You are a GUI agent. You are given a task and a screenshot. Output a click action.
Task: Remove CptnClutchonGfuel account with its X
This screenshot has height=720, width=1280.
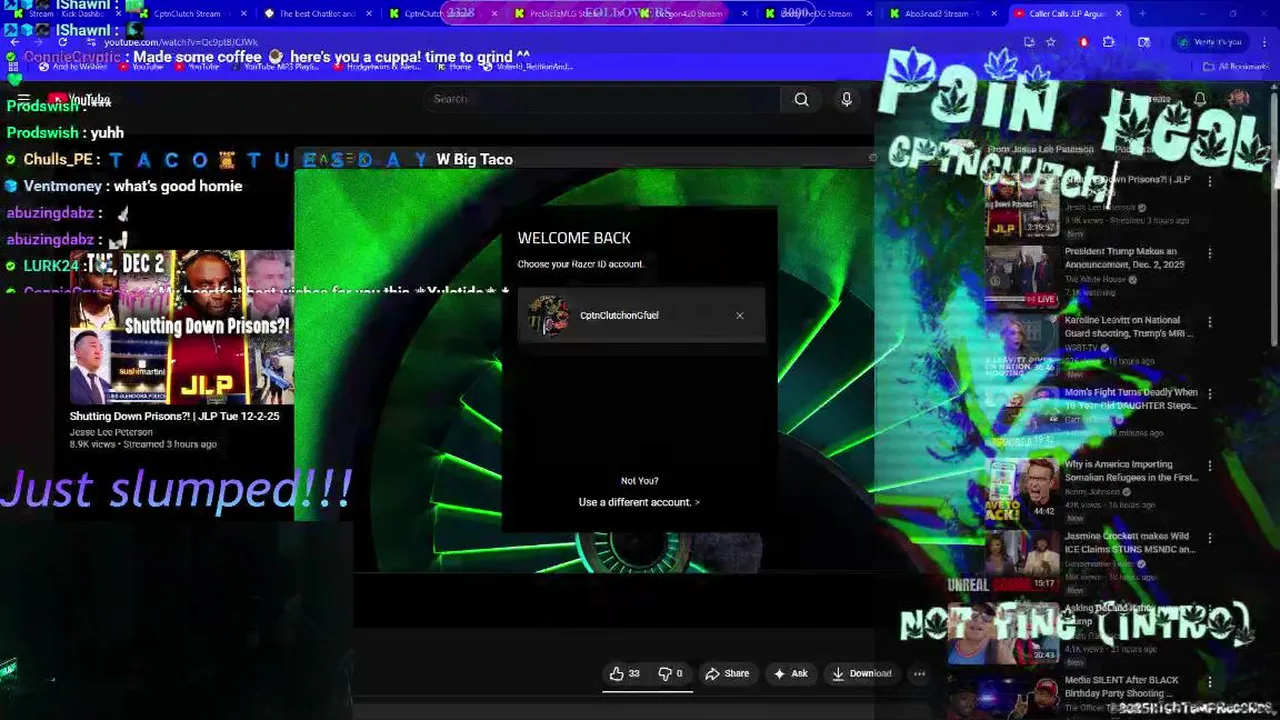pyautogui.click(x=740, y=315)
